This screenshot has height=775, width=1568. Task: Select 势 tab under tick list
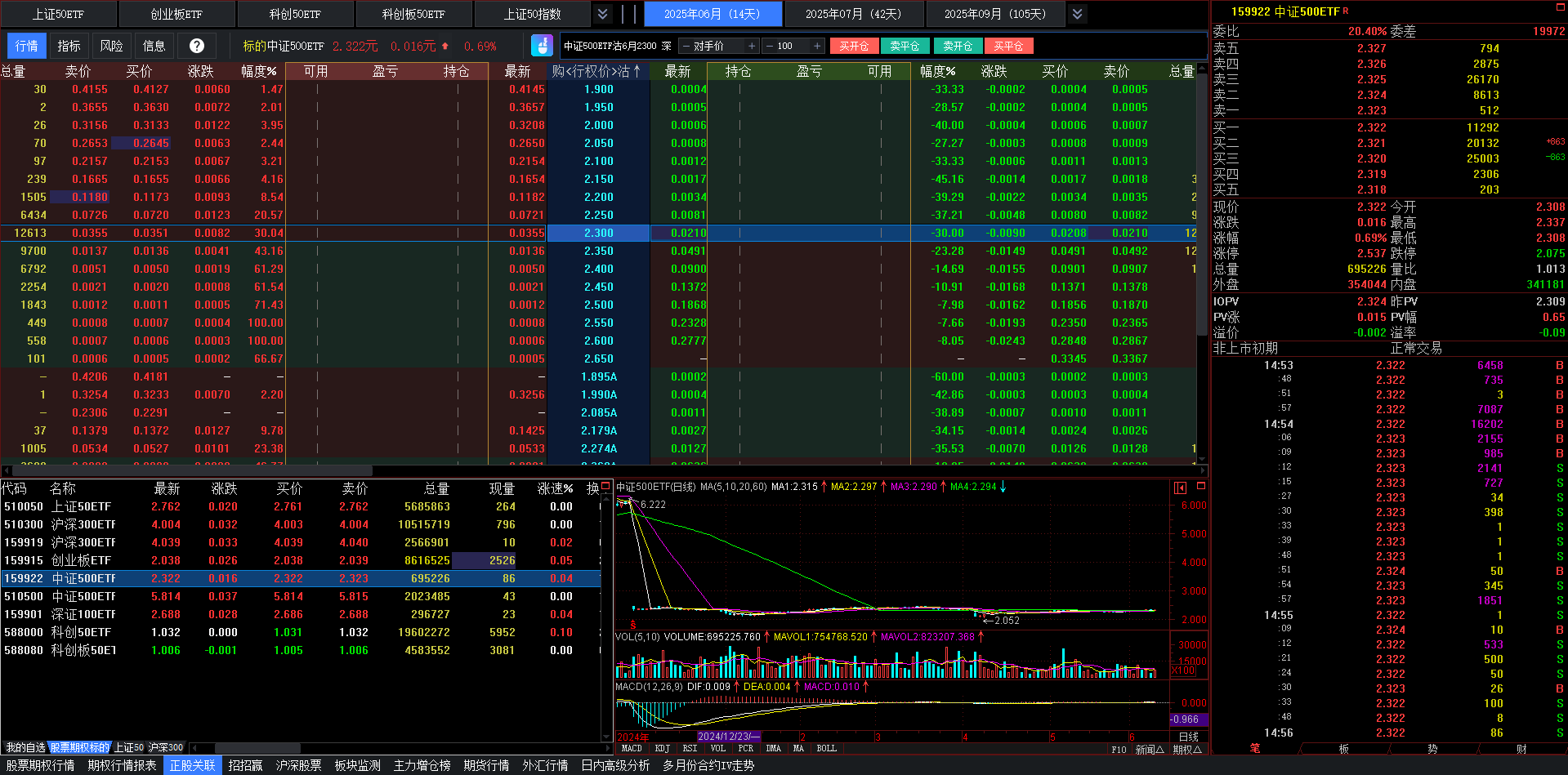click(1432, 748)
